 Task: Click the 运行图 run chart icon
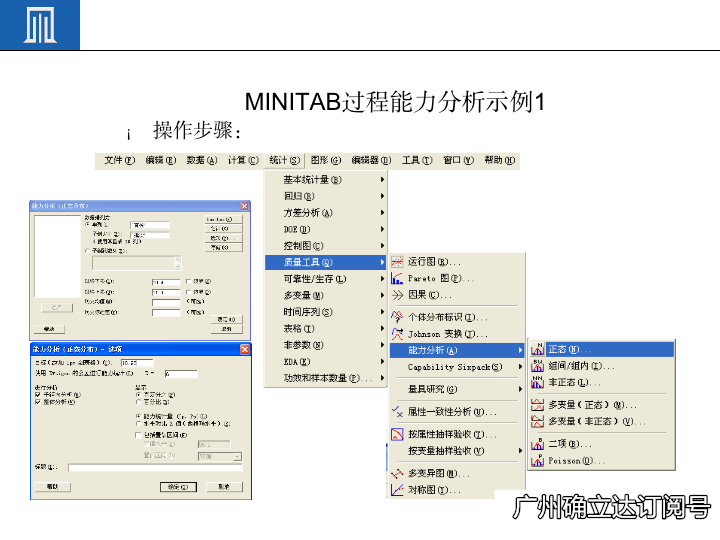tap(397, 261)
